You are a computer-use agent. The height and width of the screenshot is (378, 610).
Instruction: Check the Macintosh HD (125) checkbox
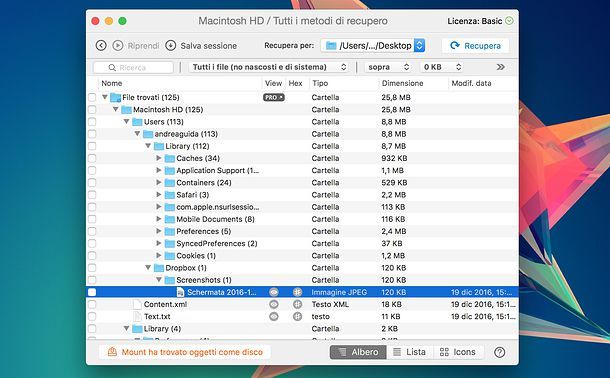click(92, 110)
